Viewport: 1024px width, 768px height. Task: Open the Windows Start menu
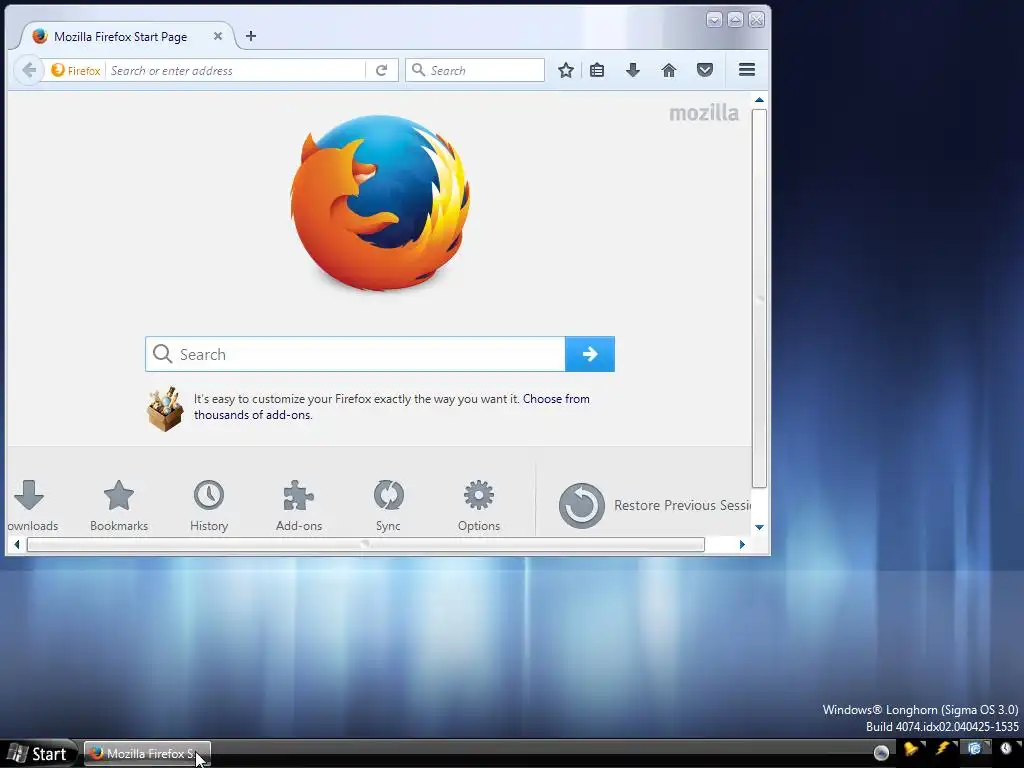38,754
